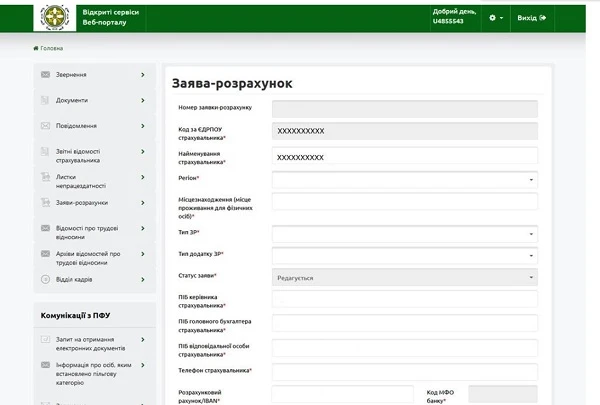The width and height of the screenshot is (600, 405).
Task: Open the Заяви-розрахунки menu item
Action: pyautogui.click(x=82, y=203)
